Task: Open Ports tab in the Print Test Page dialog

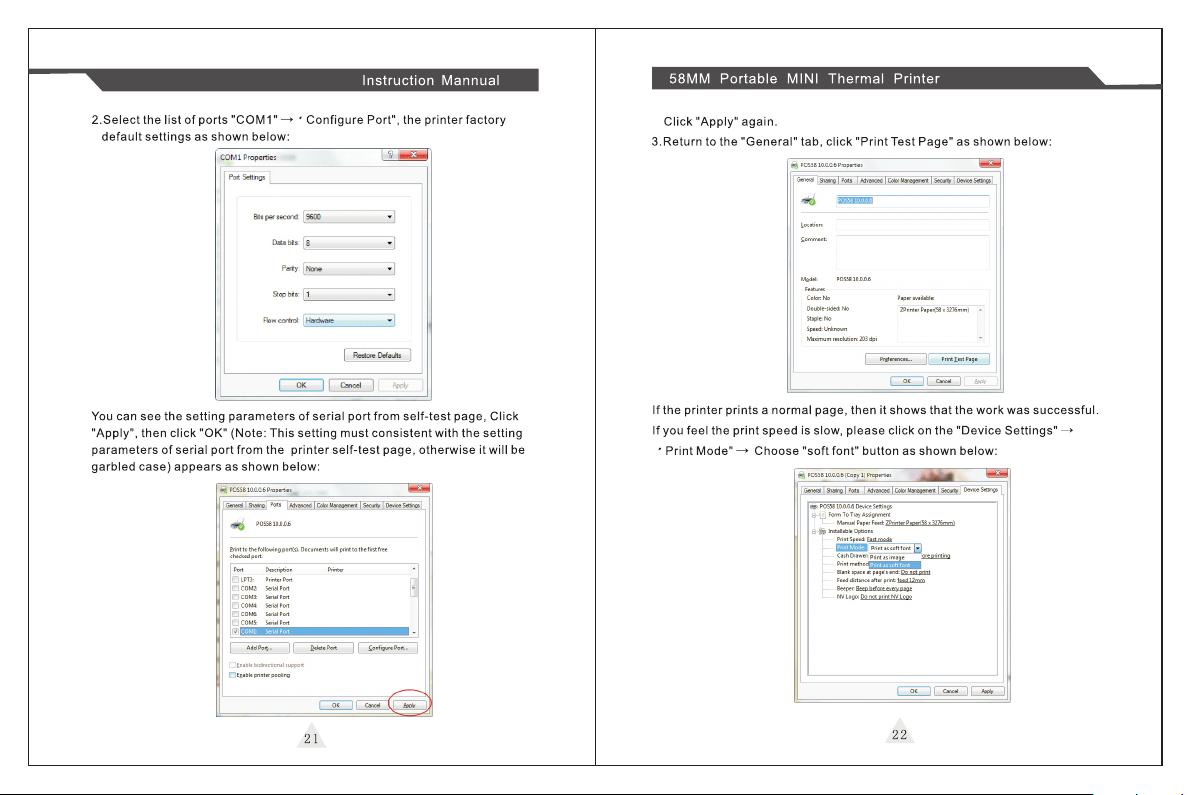Action: tap(847, 181)
